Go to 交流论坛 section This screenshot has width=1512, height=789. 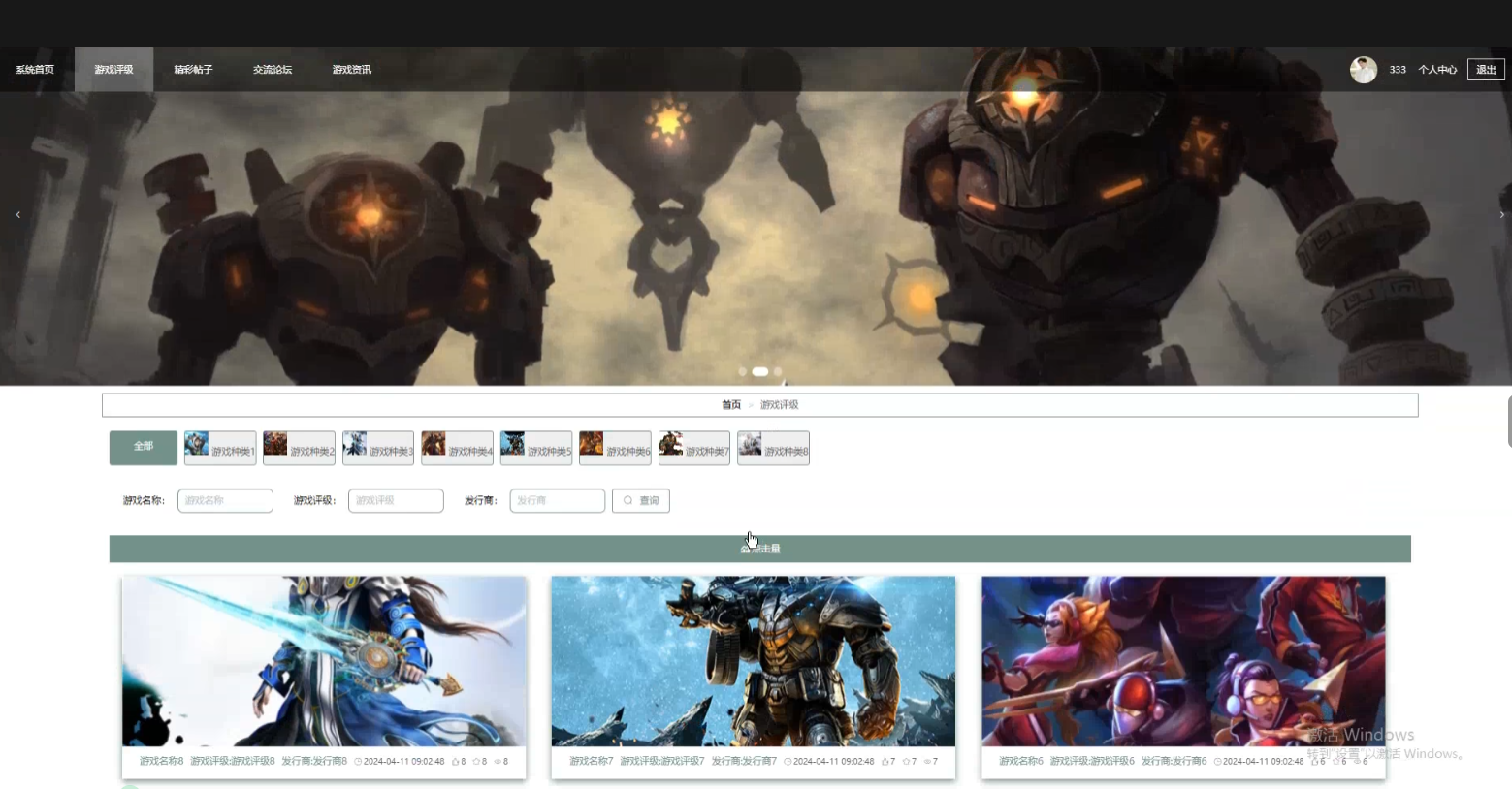click(x=273, y=70)
